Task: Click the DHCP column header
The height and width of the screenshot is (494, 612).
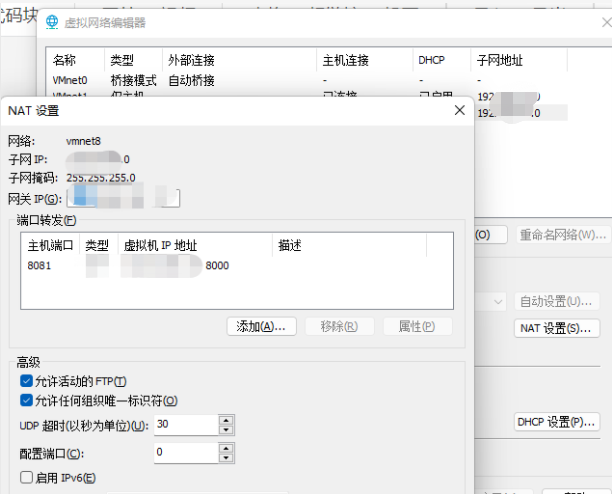Action: click(442, 60)
